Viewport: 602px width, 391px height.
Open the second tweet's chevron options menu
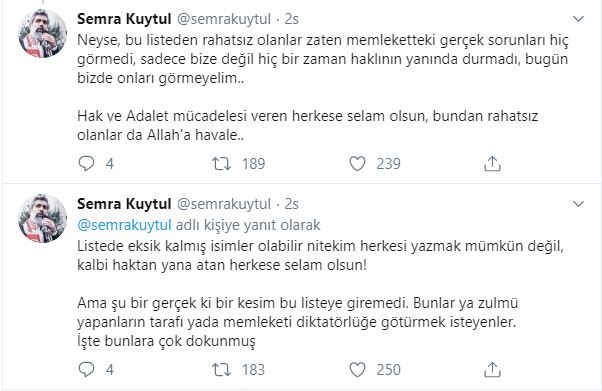click(578, 204)
